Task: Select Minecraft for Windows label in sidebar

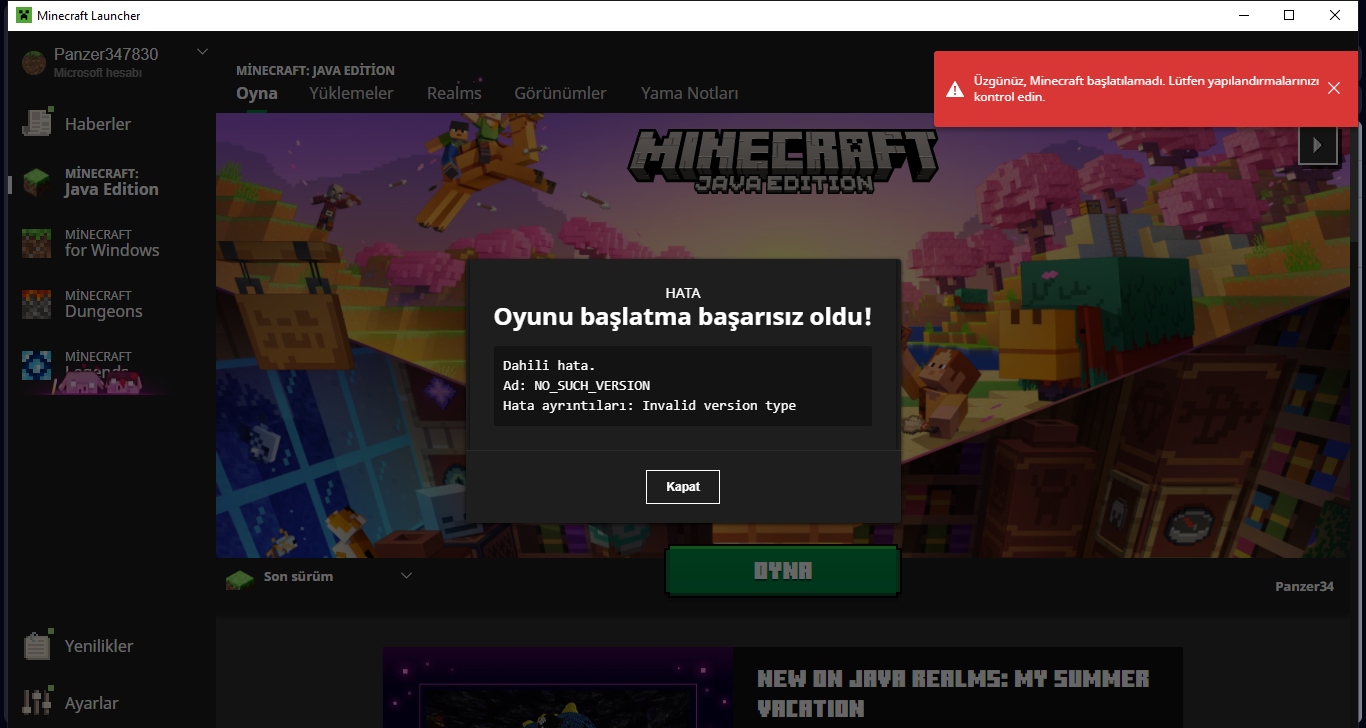Action: (112, 244)
